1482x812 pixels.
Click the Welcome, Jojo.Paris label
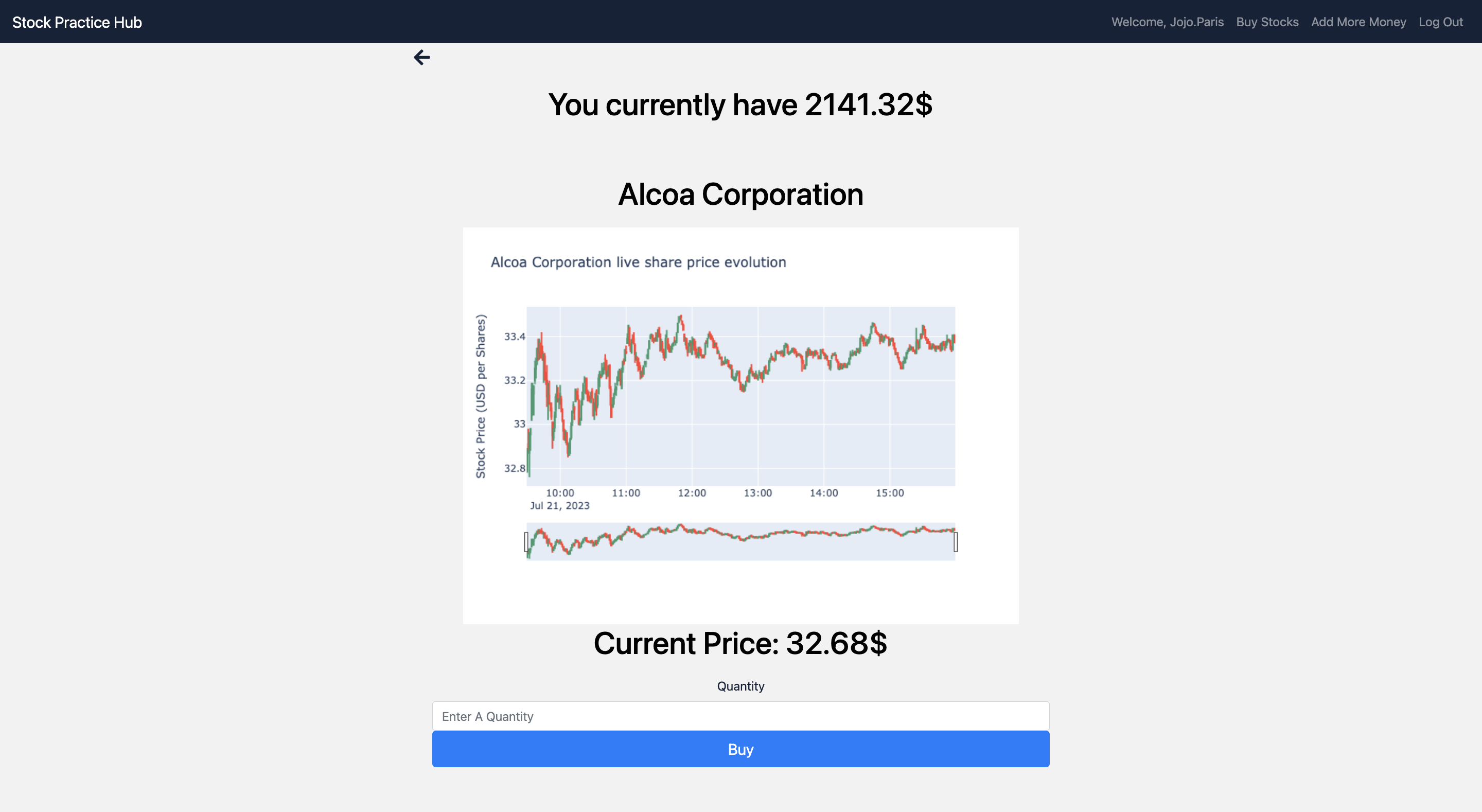click(x=1167, y=22)
